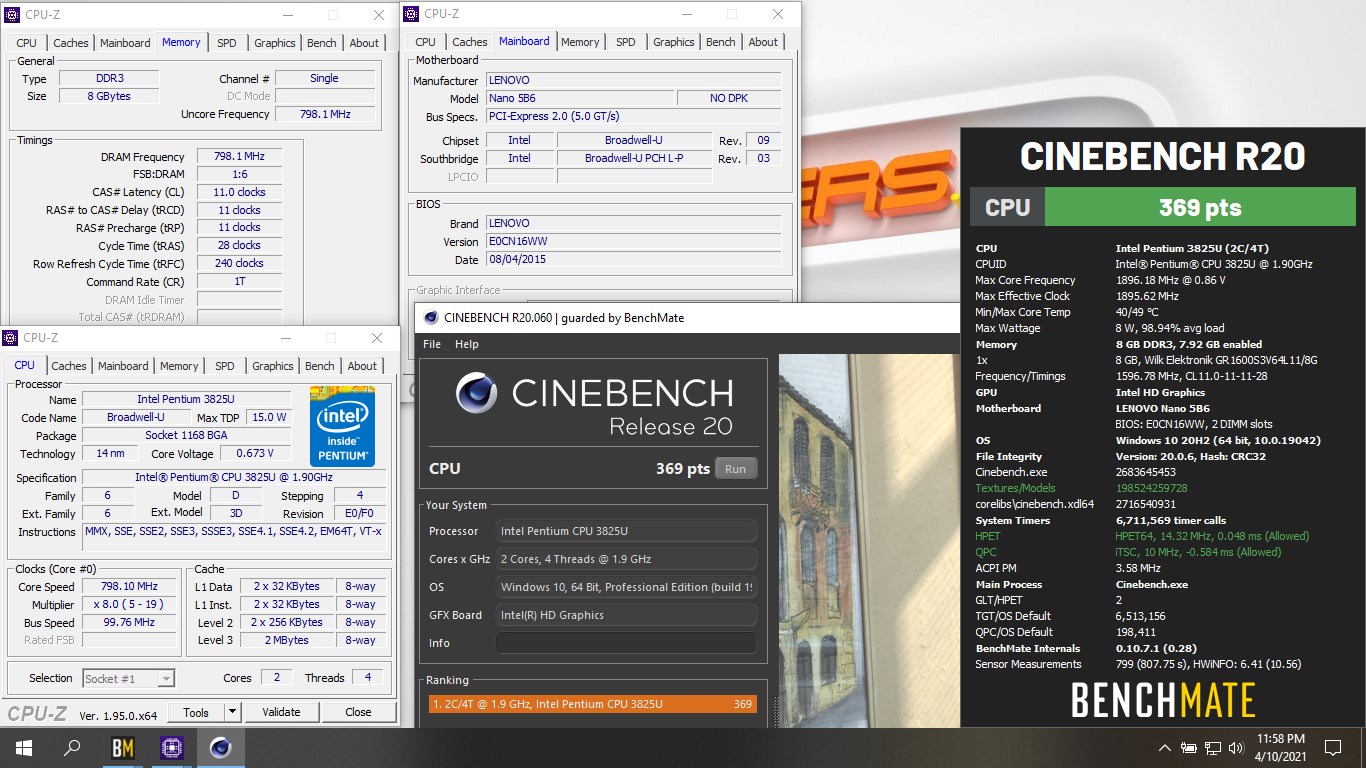Open volume tray icon
Viewport: 1366px width, 768px height.
point(1237,747)
